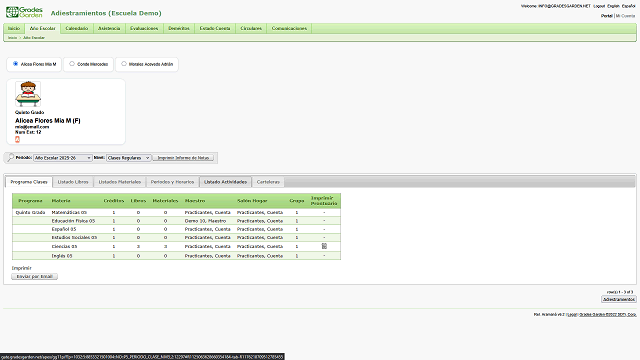Click the Inglés 05 subject cell

pyautogui.click(x=62, y=256)
